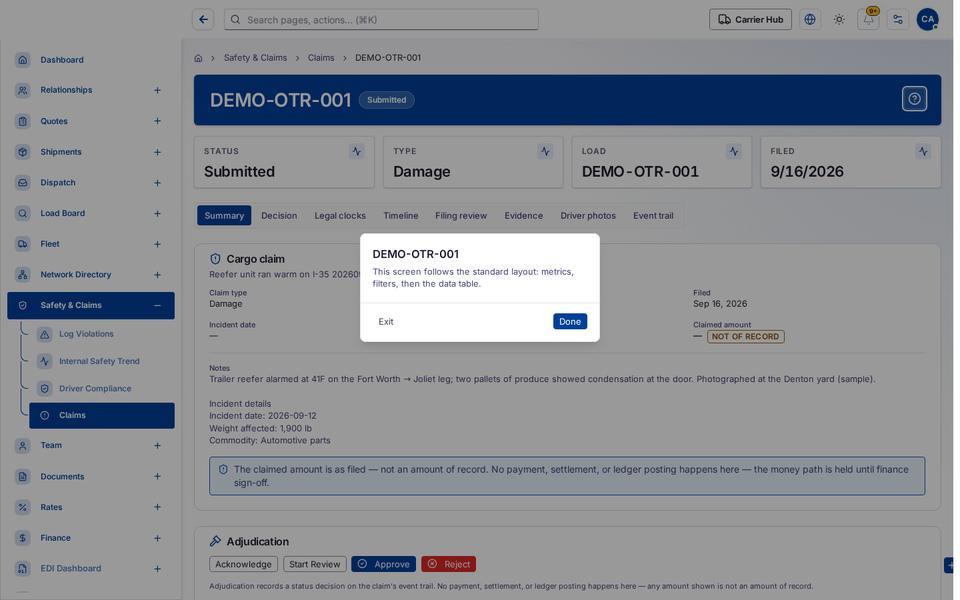Click the activity icon on Status card
The image size is (960, 600).
point(356,151)
